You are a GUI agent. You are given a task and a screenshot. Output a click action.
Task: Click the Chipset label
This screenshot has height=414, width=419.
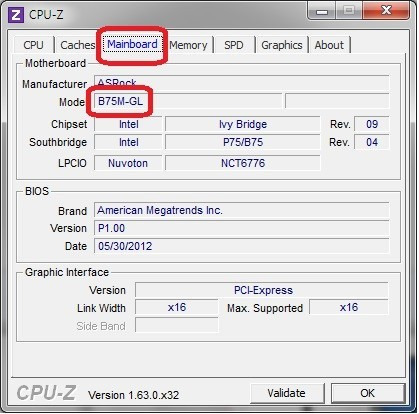tap(69, 124)
